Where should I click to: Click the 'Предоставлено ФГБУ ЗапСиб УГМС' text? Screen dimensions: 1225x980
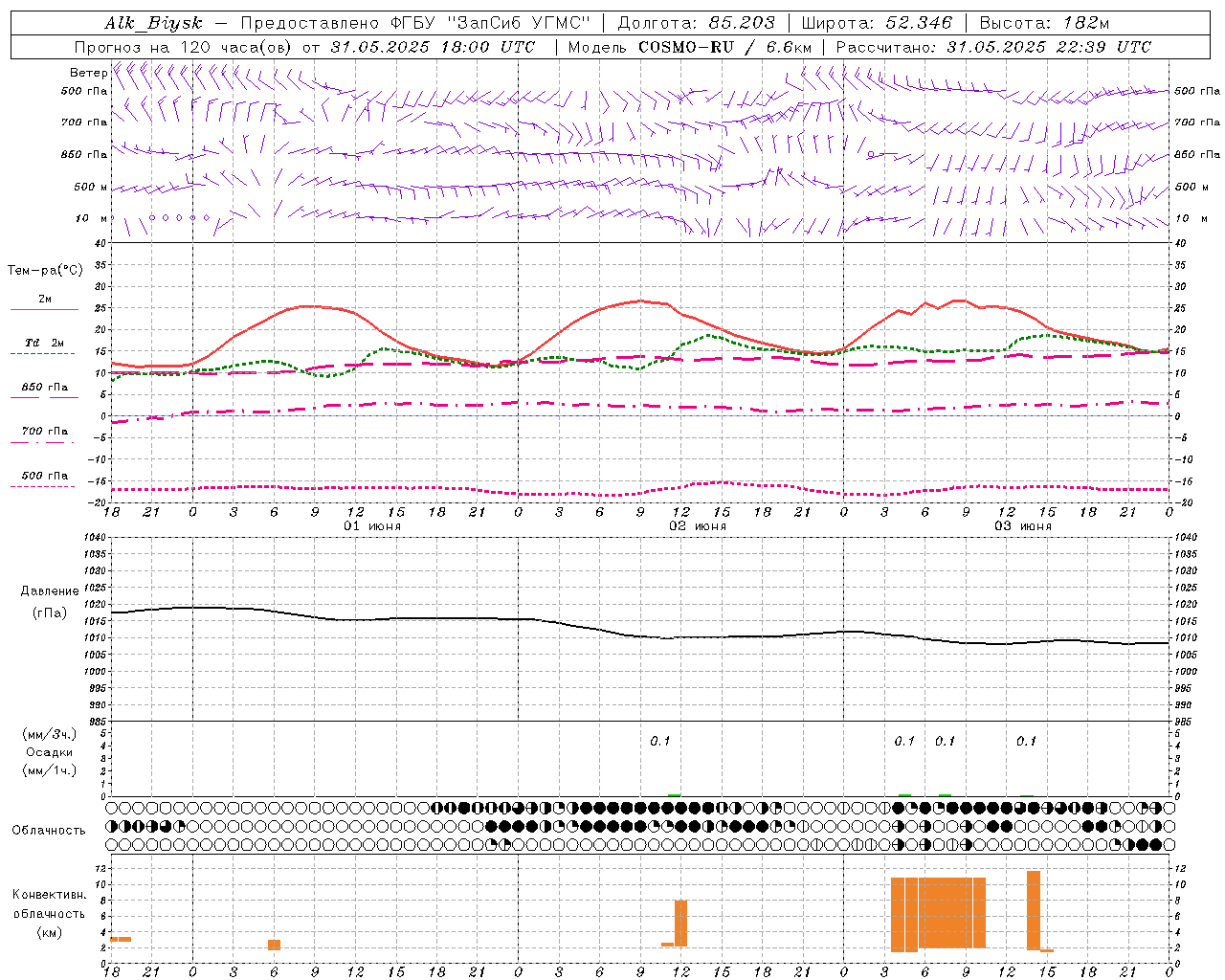[x=416, y=24]
